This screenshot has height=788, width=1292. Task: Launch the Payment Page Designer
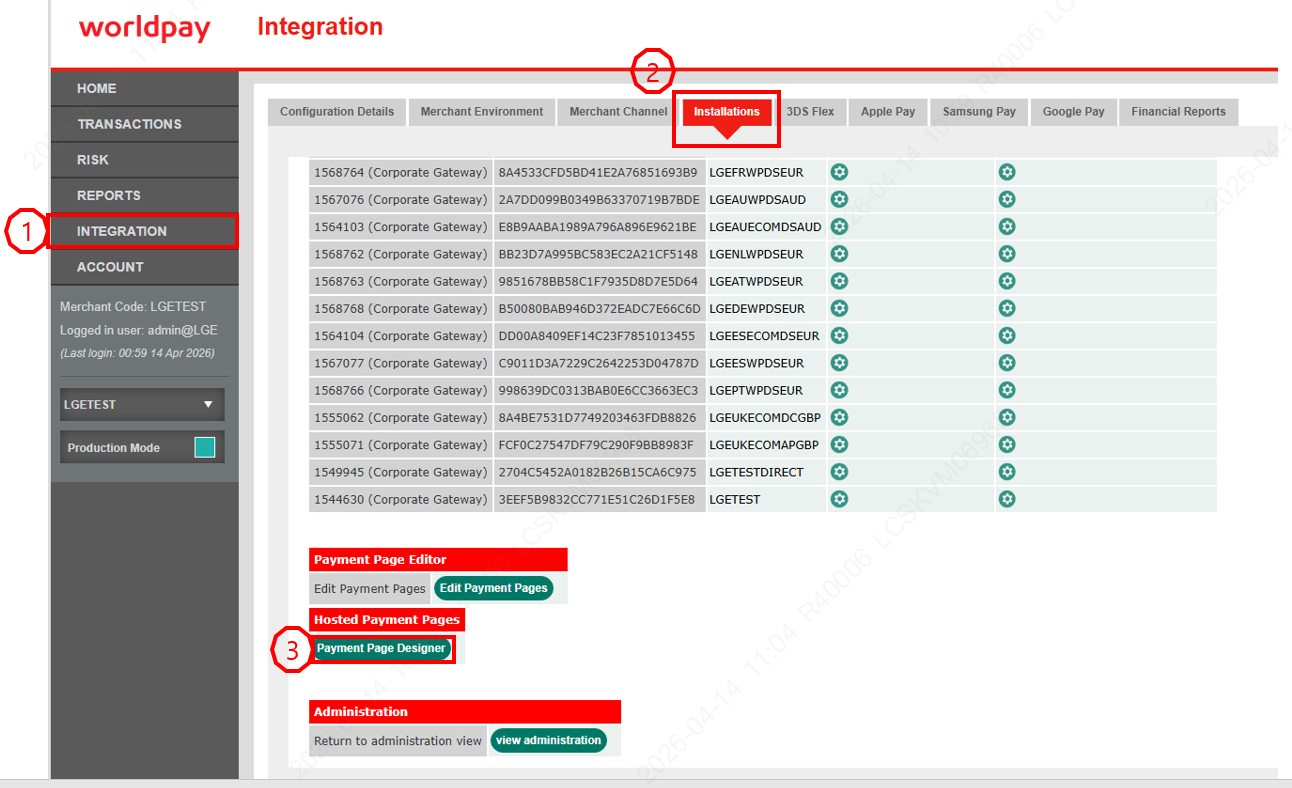381,649
